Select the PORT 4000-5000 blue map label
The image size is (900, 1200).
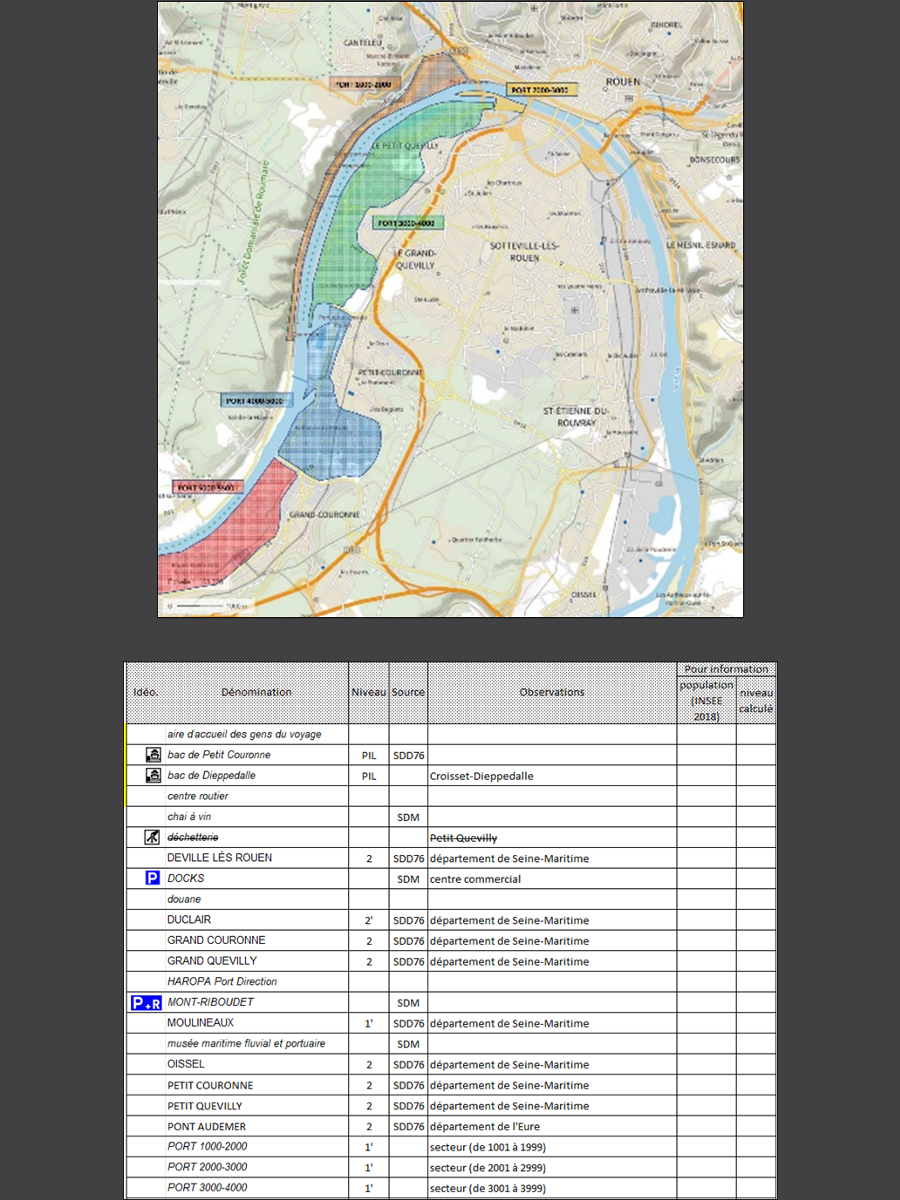click(254, 400)
